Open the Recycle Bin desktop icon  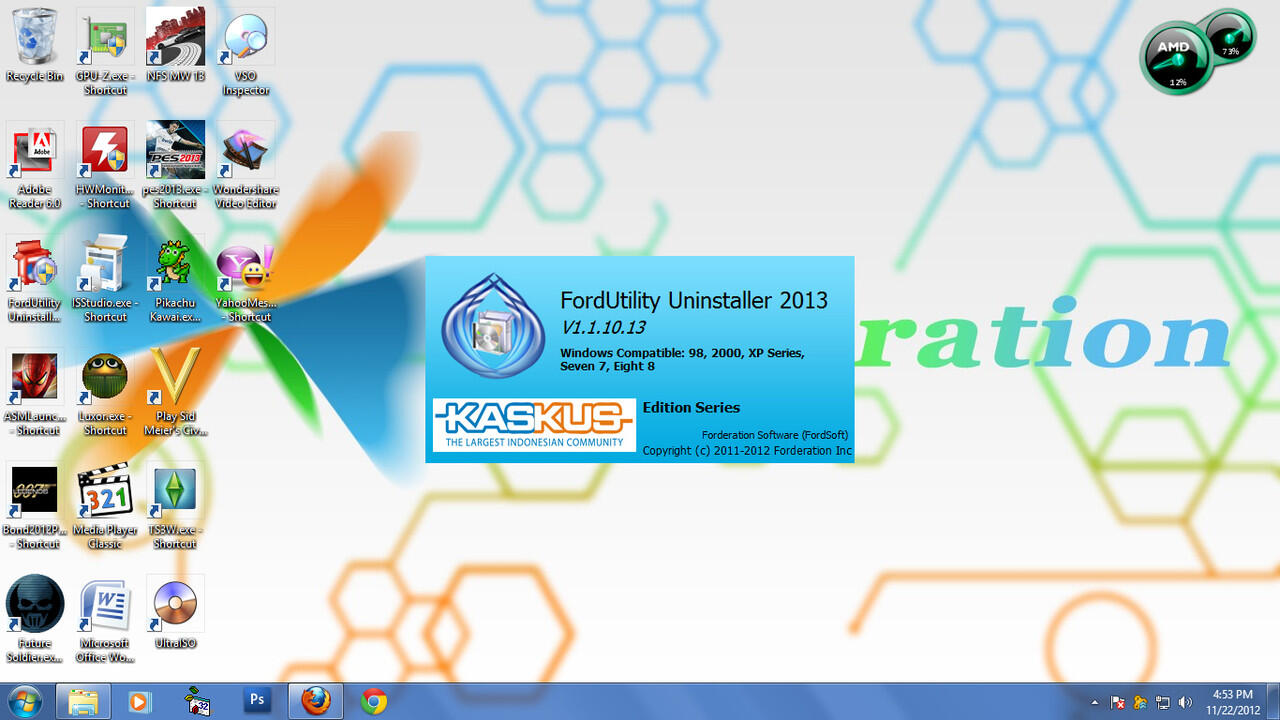(x=35, y=45)
